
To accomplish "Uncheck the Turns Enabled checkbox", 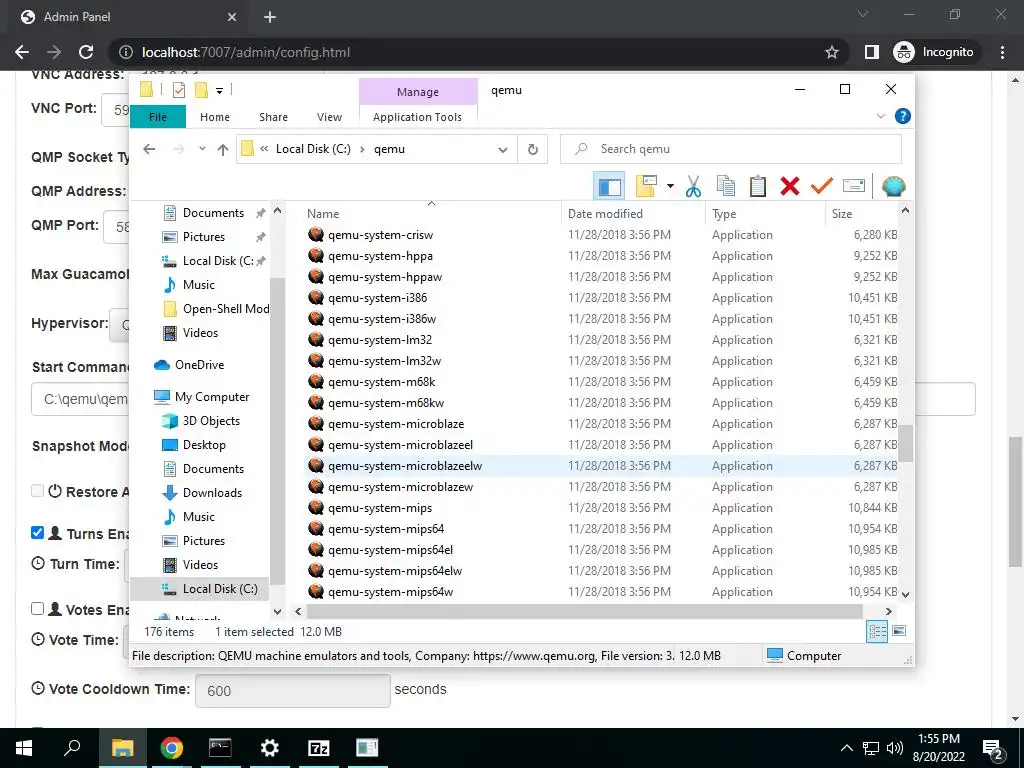I will 37,532.
